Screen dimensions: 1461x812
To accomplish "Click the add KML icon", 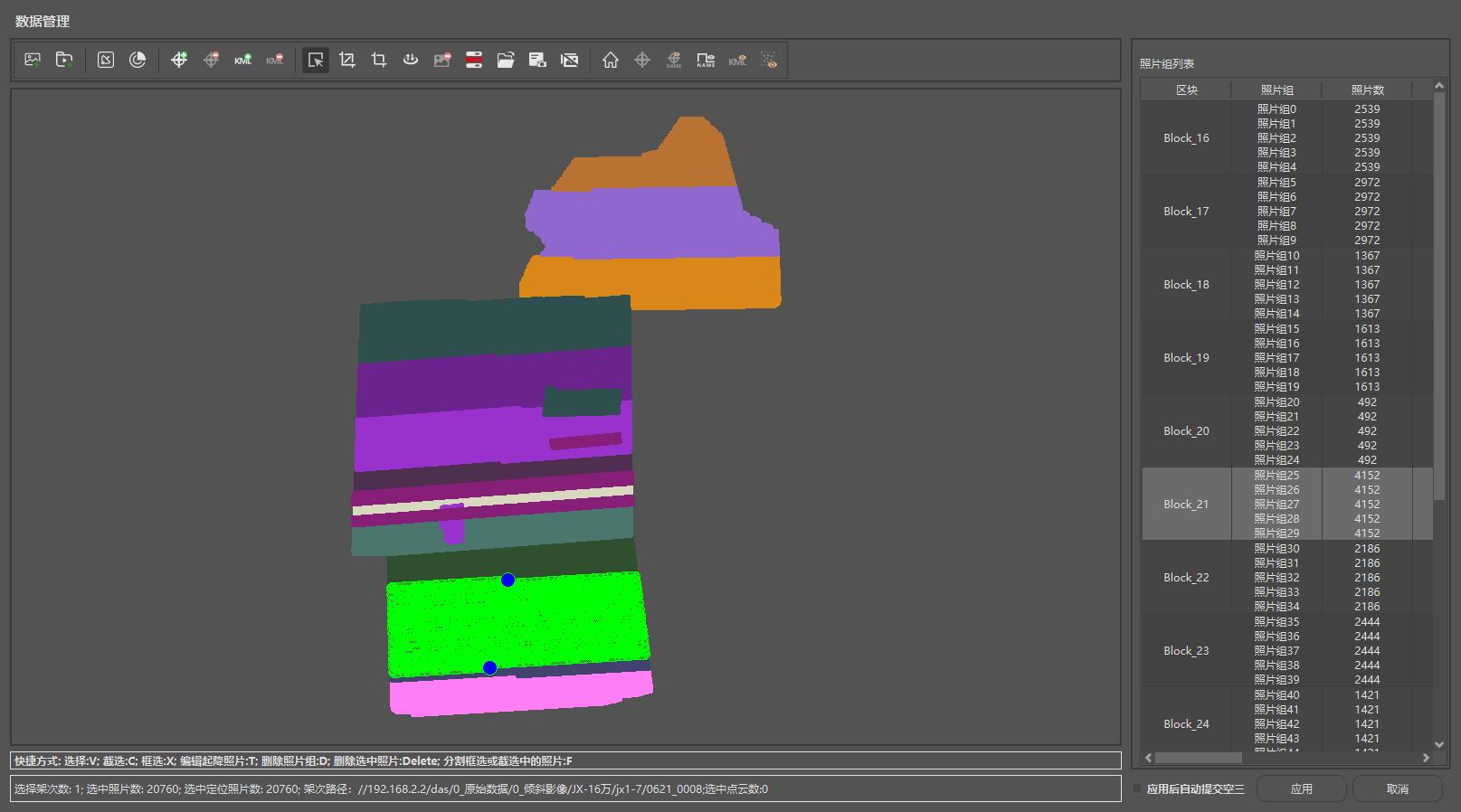I will pyautogui.click(x=242, y=60).
